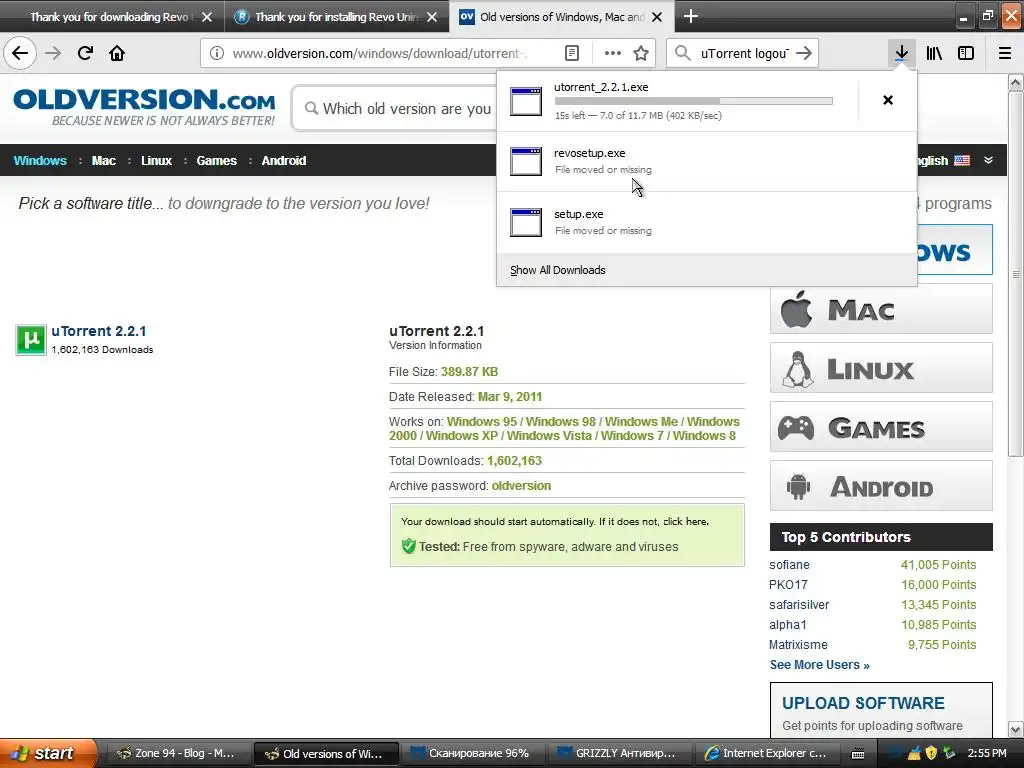Click the 'click here' manual download link
This screenshot has height=768, width=1024.
(685, 521)
